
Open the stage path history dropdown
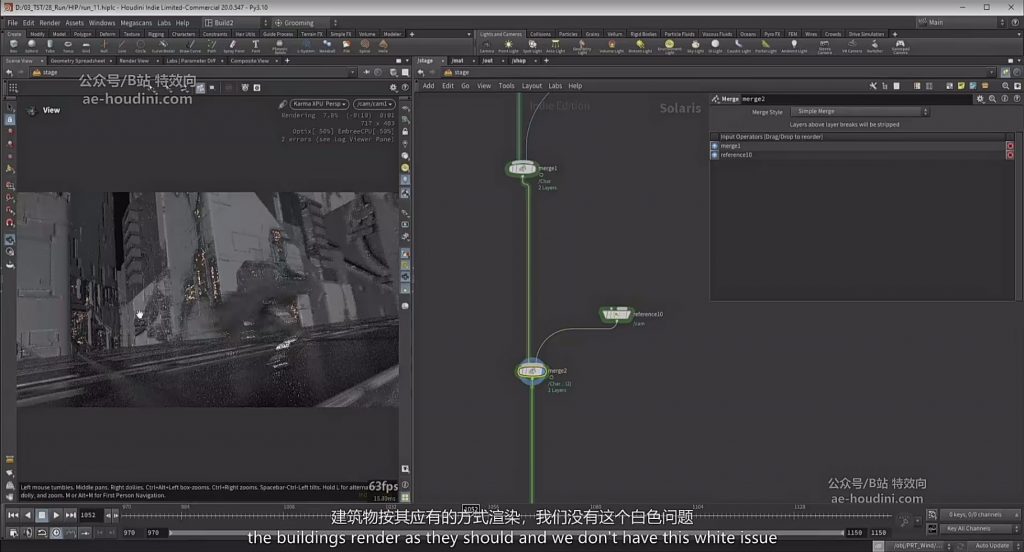353,73
